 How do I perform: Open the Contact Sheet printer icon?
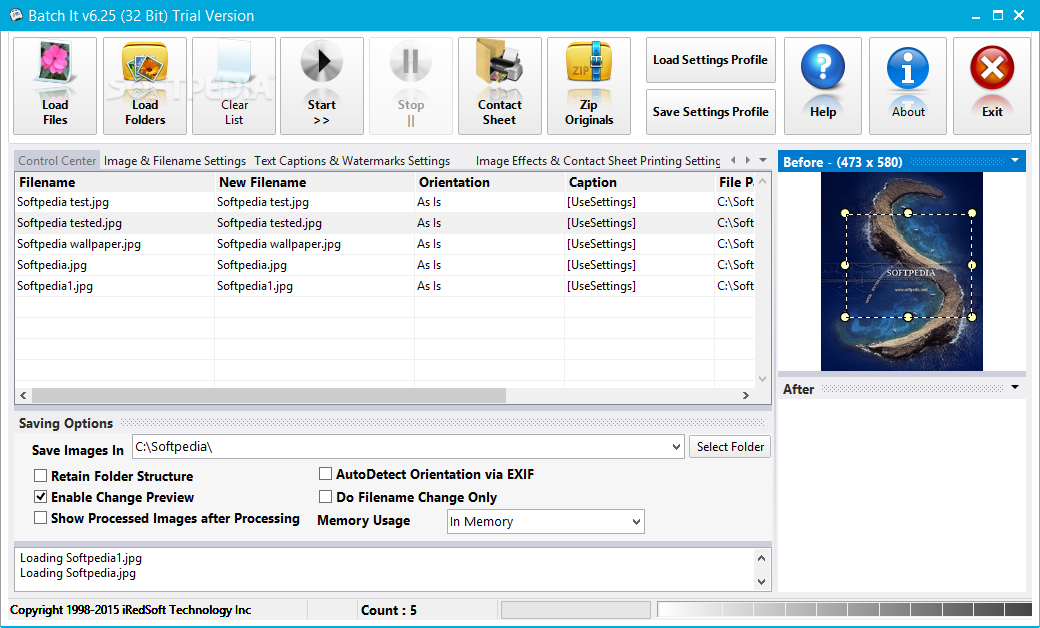point(499,86)
